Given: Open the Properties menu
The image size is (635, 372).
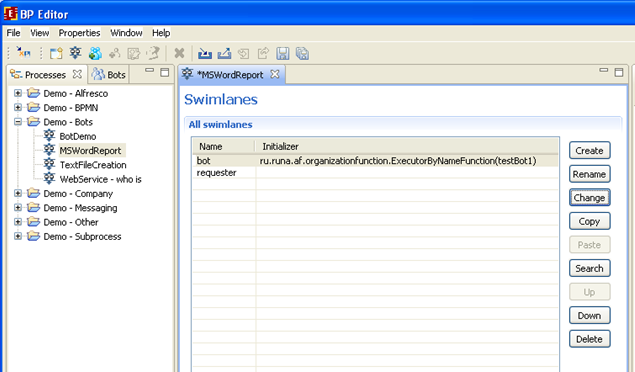Looking at the screenshot, I should (79, 33).
